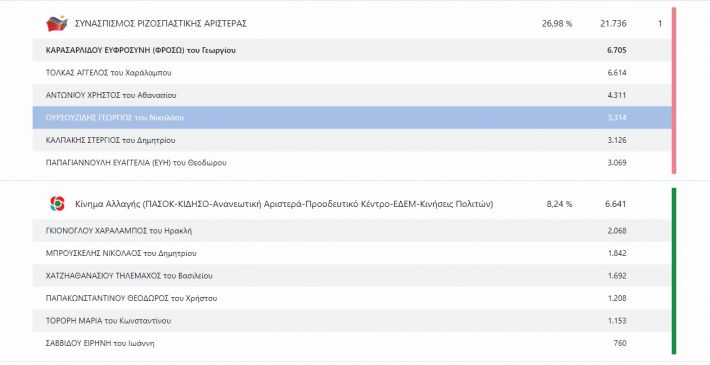The width and height of the screenshot is (710, 365).
Task: Select the 26,98 % party percentage
Action: point(557,24)
